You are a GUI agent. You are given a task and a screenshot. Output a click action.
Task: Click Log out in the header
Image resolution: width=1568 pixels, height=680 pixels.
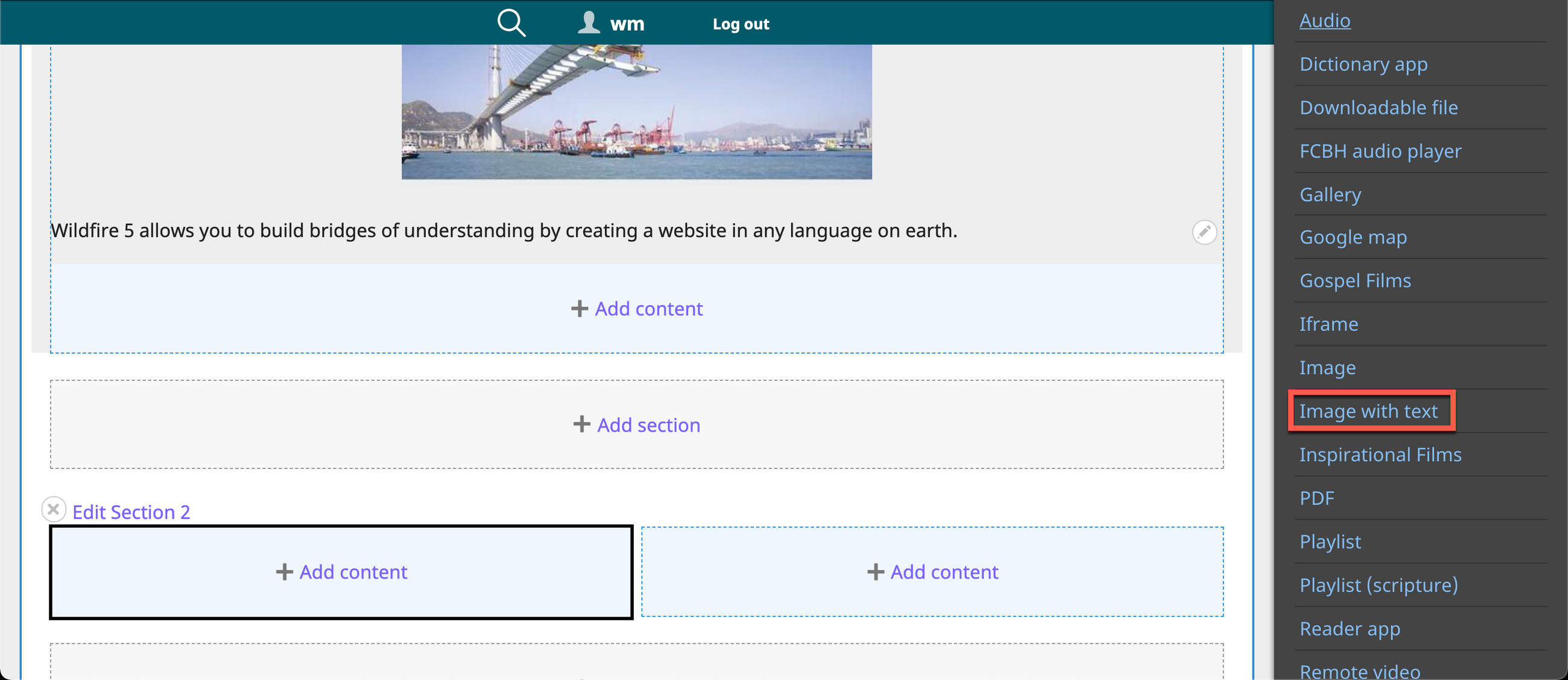(740, 24)
